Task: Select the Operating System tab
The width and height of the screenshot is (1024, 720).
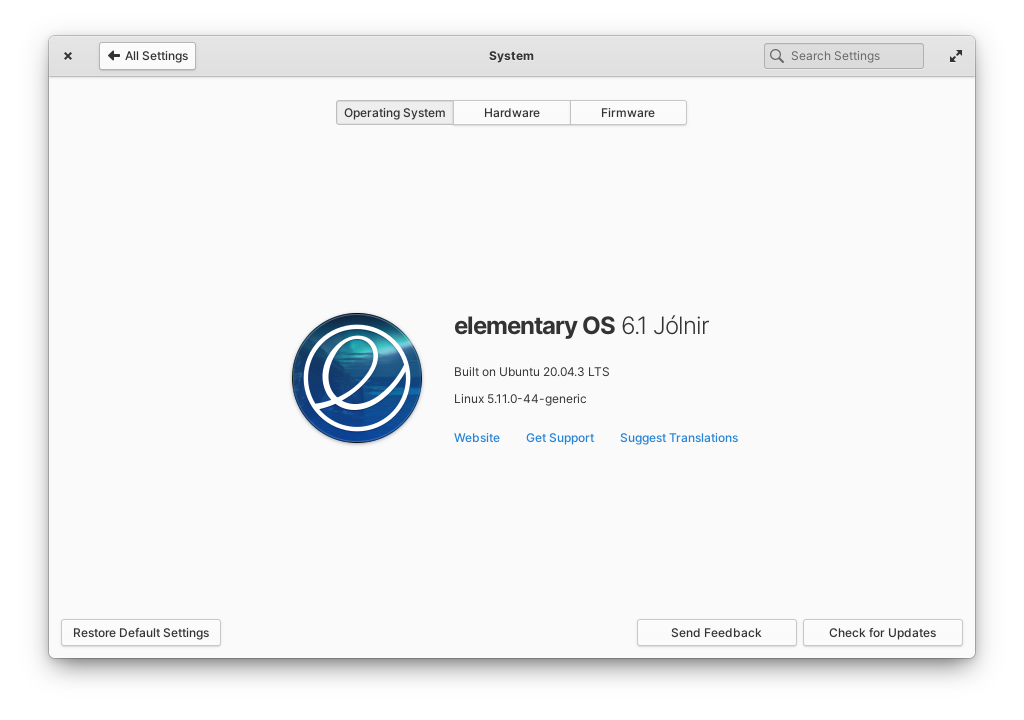Action: point(394,112)
